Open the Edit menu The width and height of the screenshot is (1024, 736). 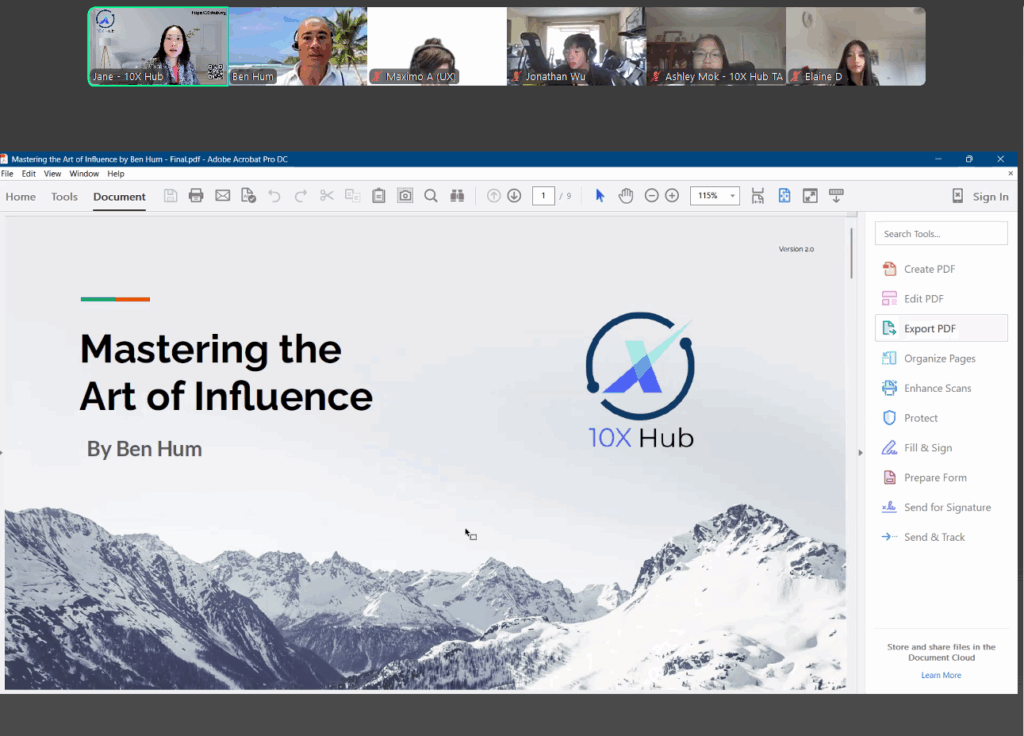tap(29, 174)
